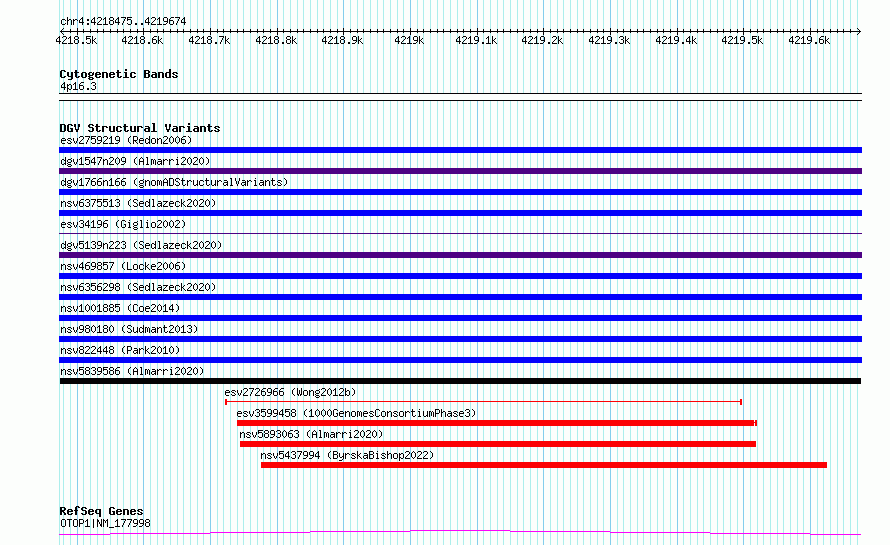Click the 4219.1k ruler tick label
Screen dimensions: 890x545
[x=476, y=40]
